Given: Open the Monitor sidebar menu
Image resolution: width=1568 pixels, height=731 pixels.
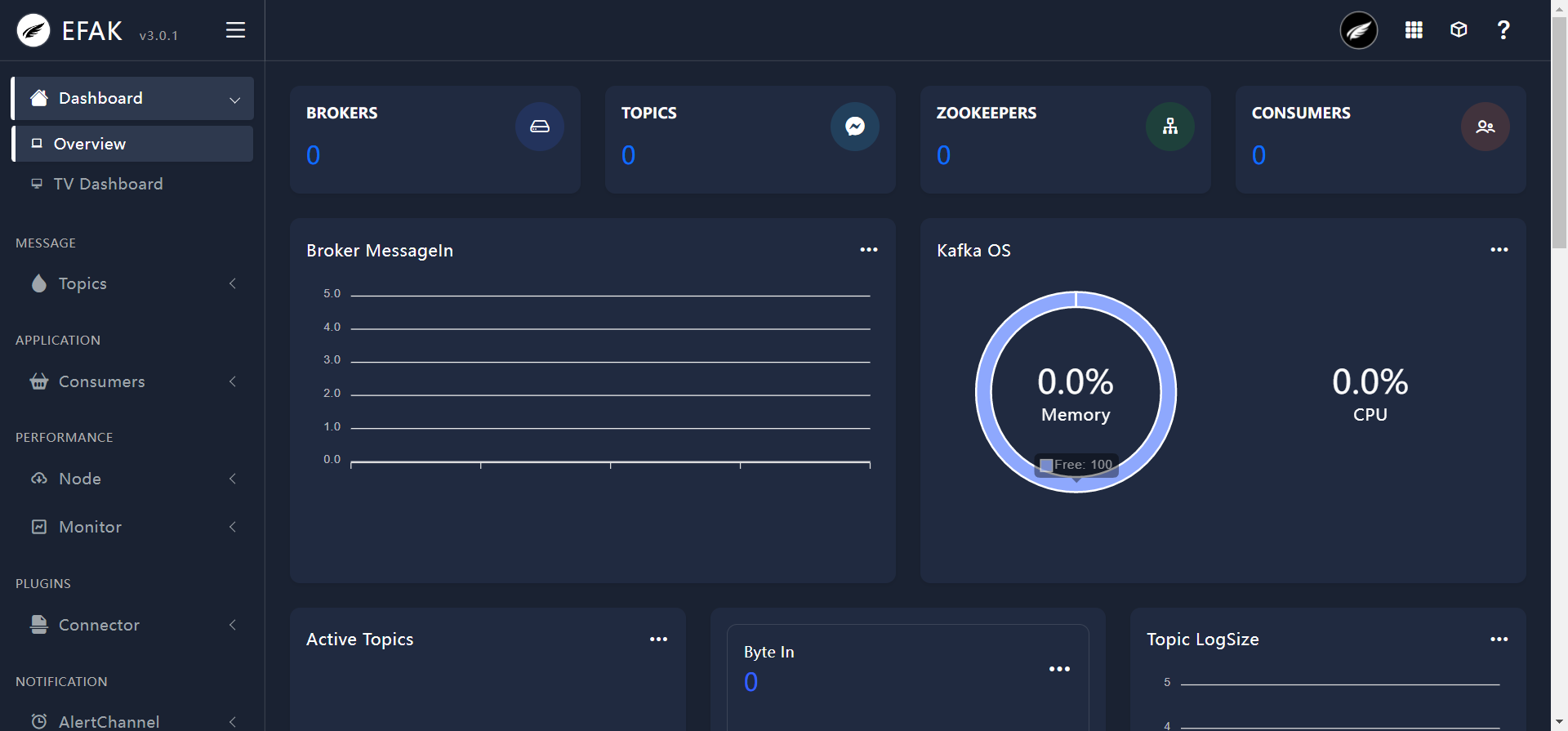Looking at the screenshot, I should (133, 527).
